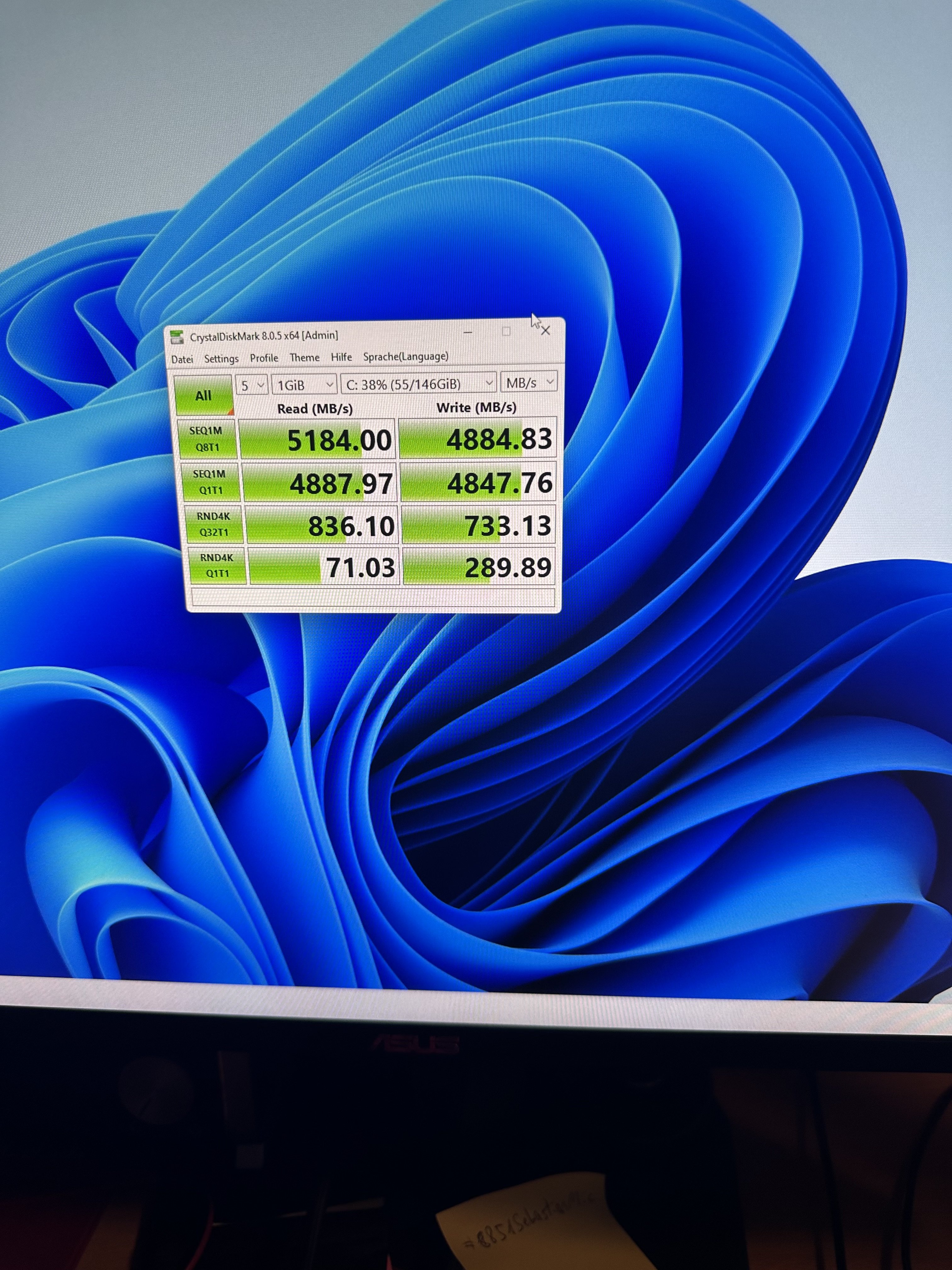Viewport: 952px width, 1270px height.
Task: Close the CrystalDiskMark window
Action: click(x=546, y=330)
